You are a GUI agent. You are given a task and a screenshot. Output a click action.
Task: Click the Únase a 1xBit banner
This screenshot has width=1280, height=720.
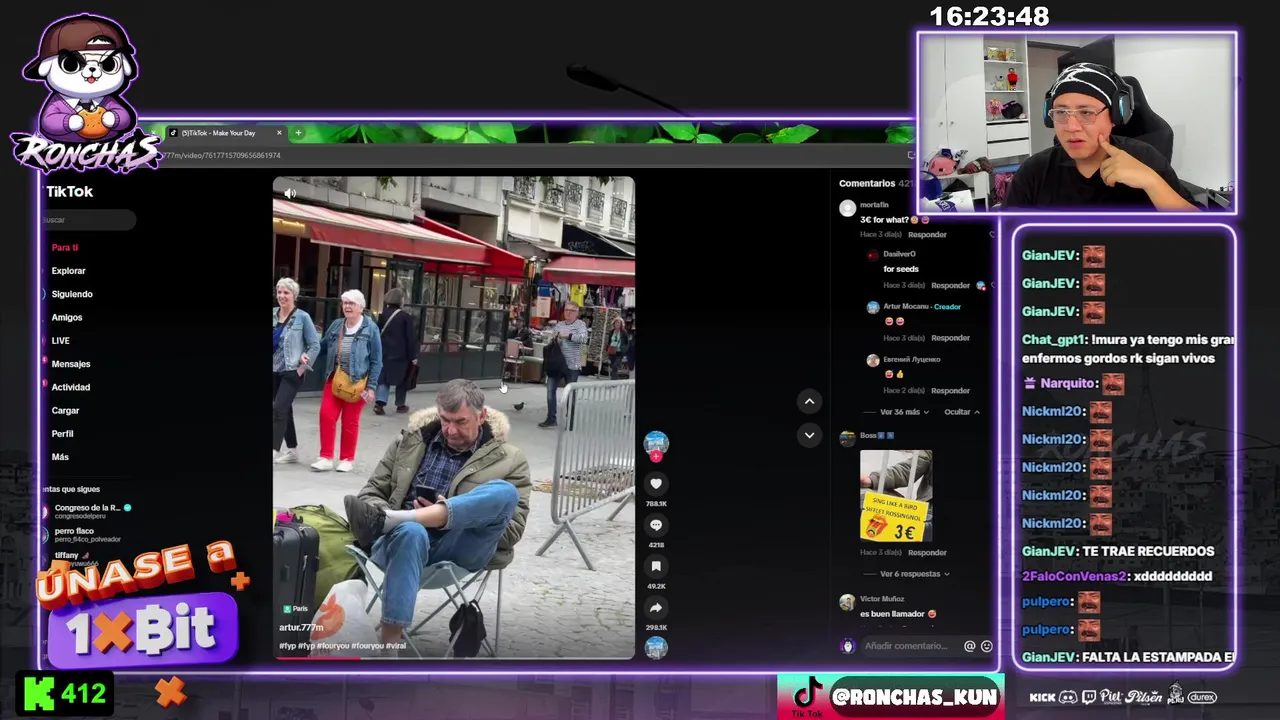[x=140, y=606]
